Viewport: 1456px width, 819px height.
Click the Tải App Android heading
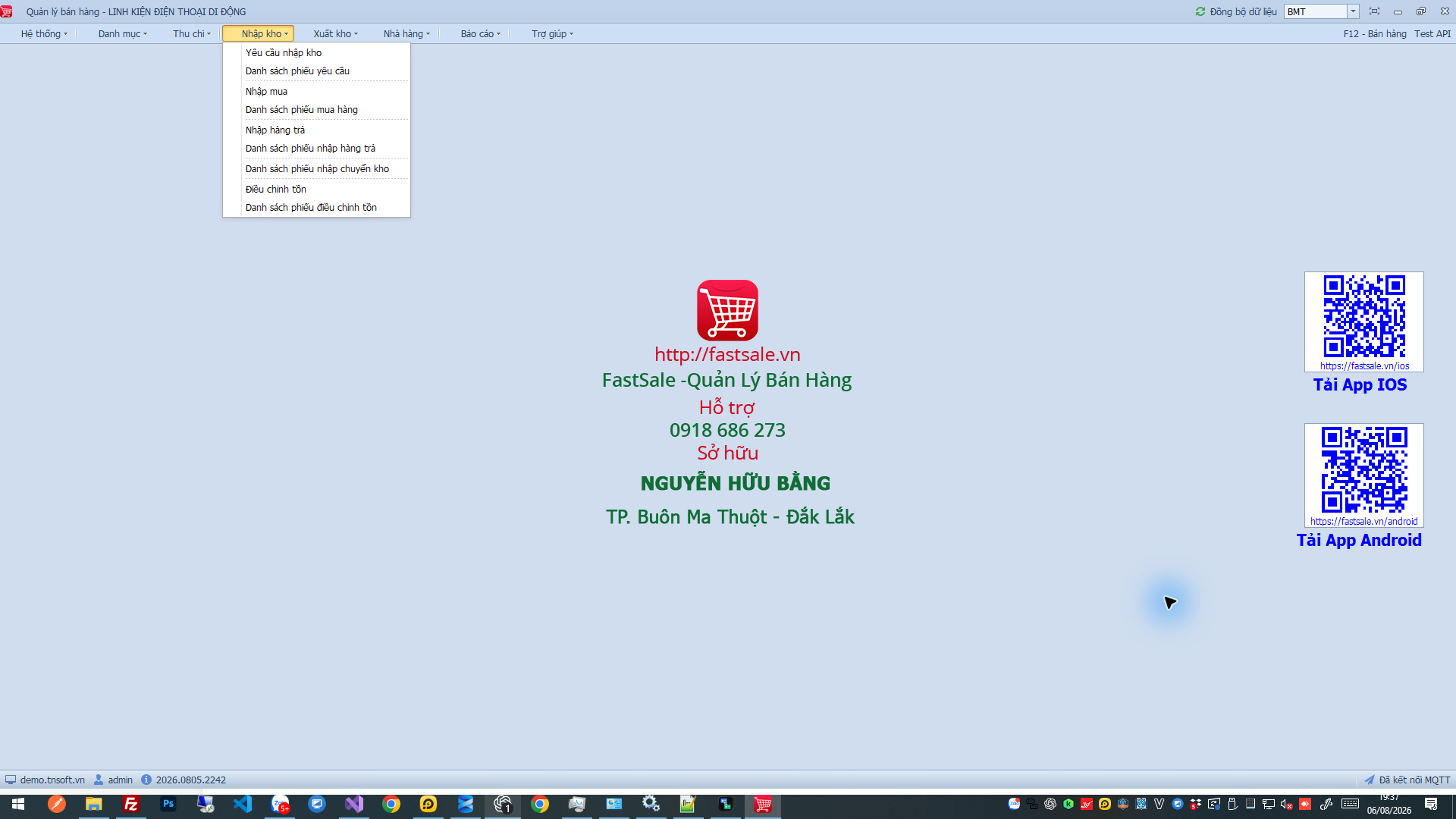pyautogui.click(x=1359, y=540)
